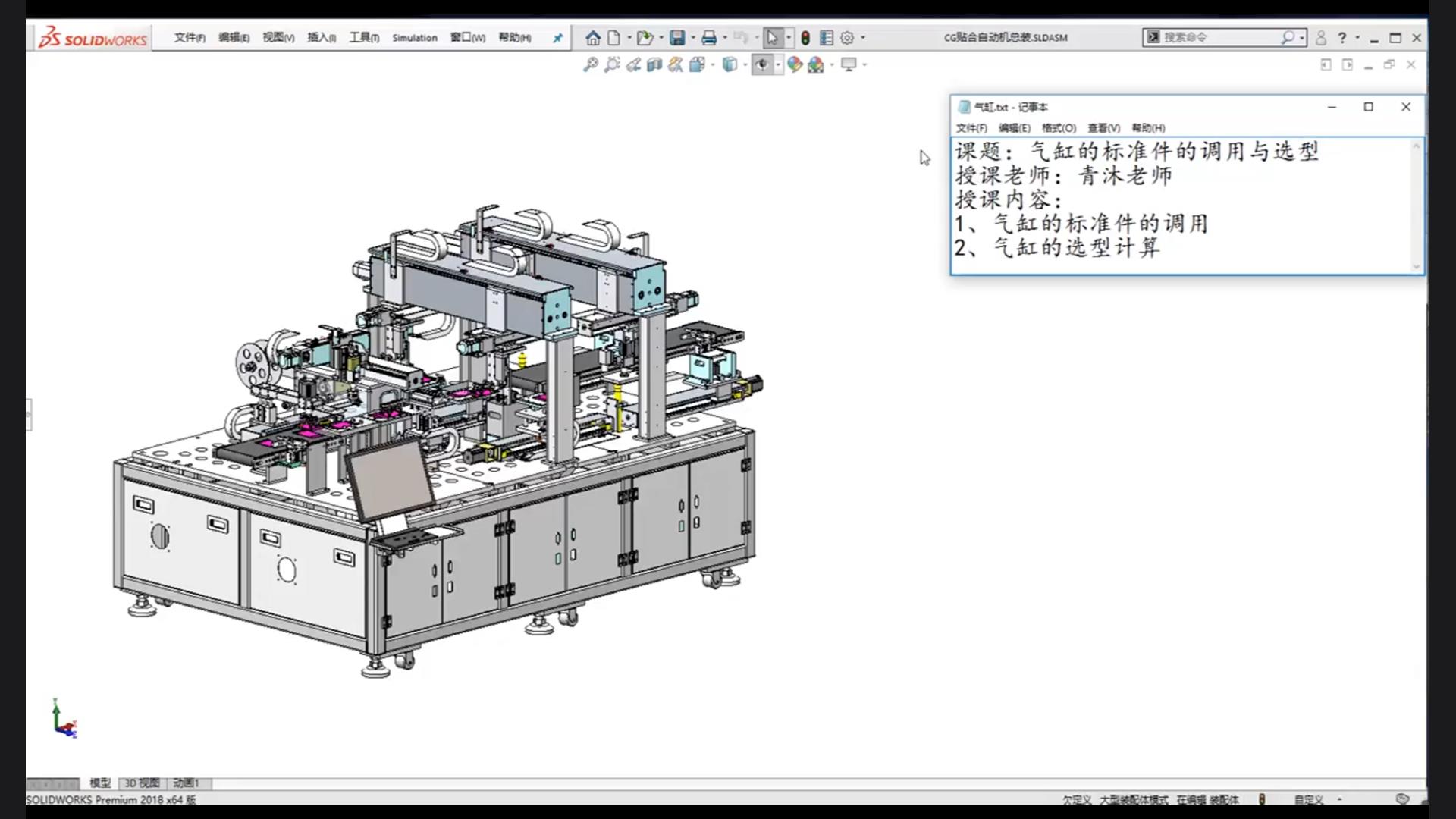Expand the Save dropdown arrow
Viewport: 1456px width, 819px height.
(693, 38)
